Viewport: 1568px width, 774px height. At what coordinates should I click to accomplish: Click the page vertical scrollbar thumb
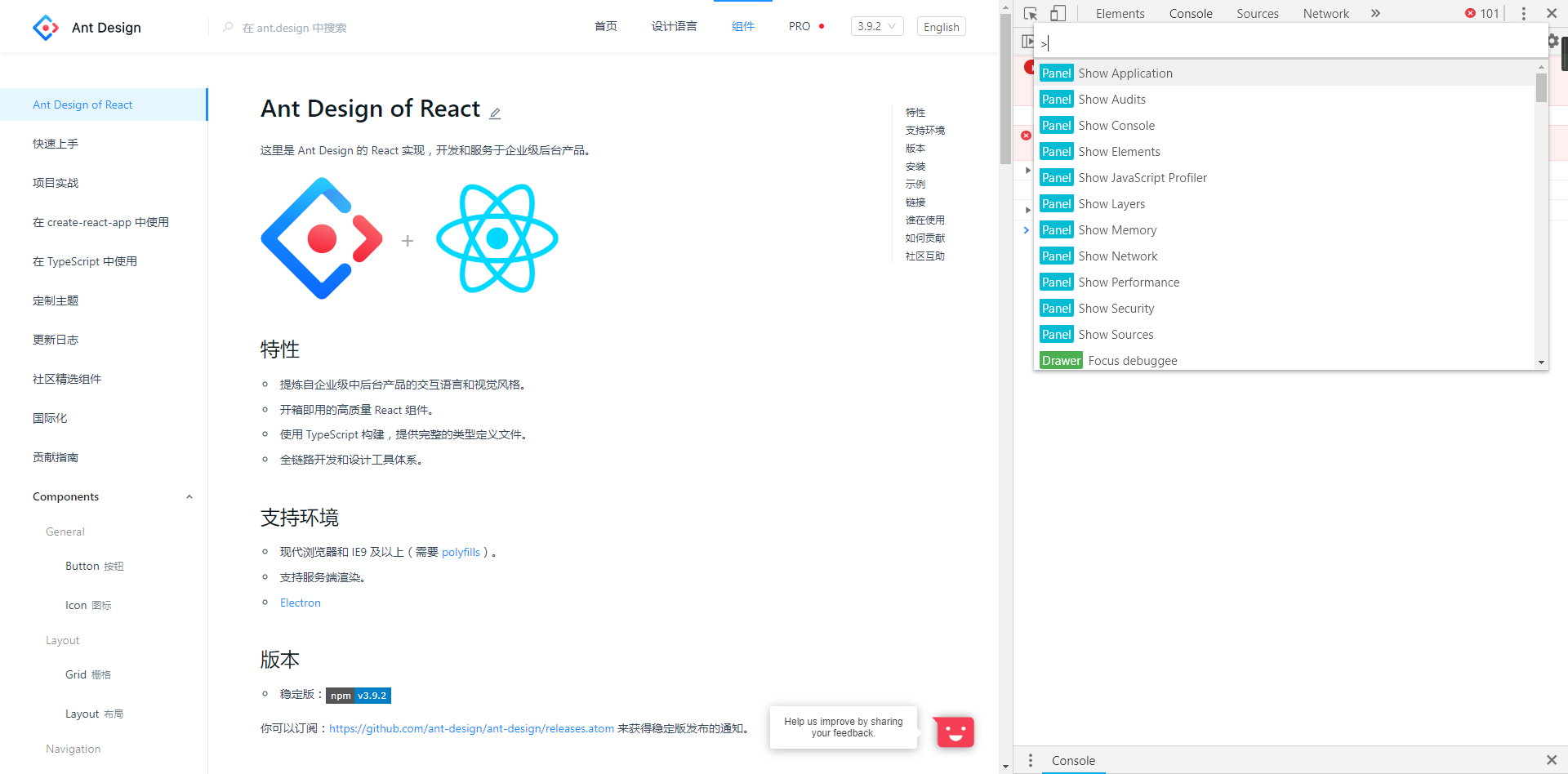coord(1005,88)
